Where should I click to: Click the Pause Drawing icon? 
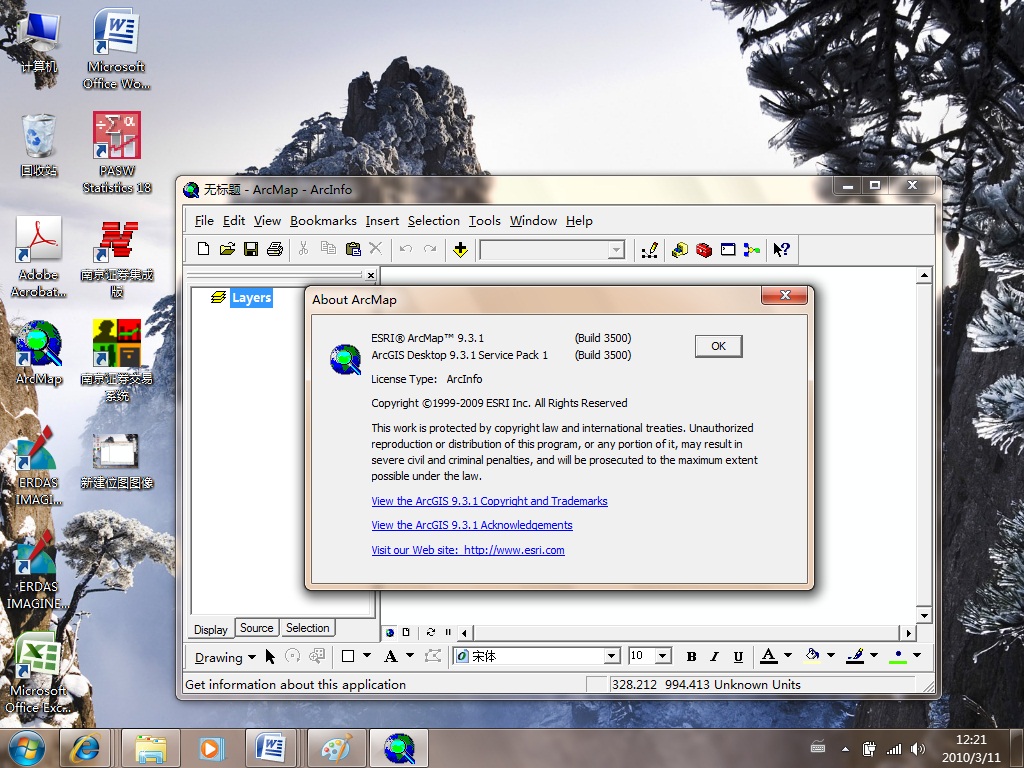point(448,632)
